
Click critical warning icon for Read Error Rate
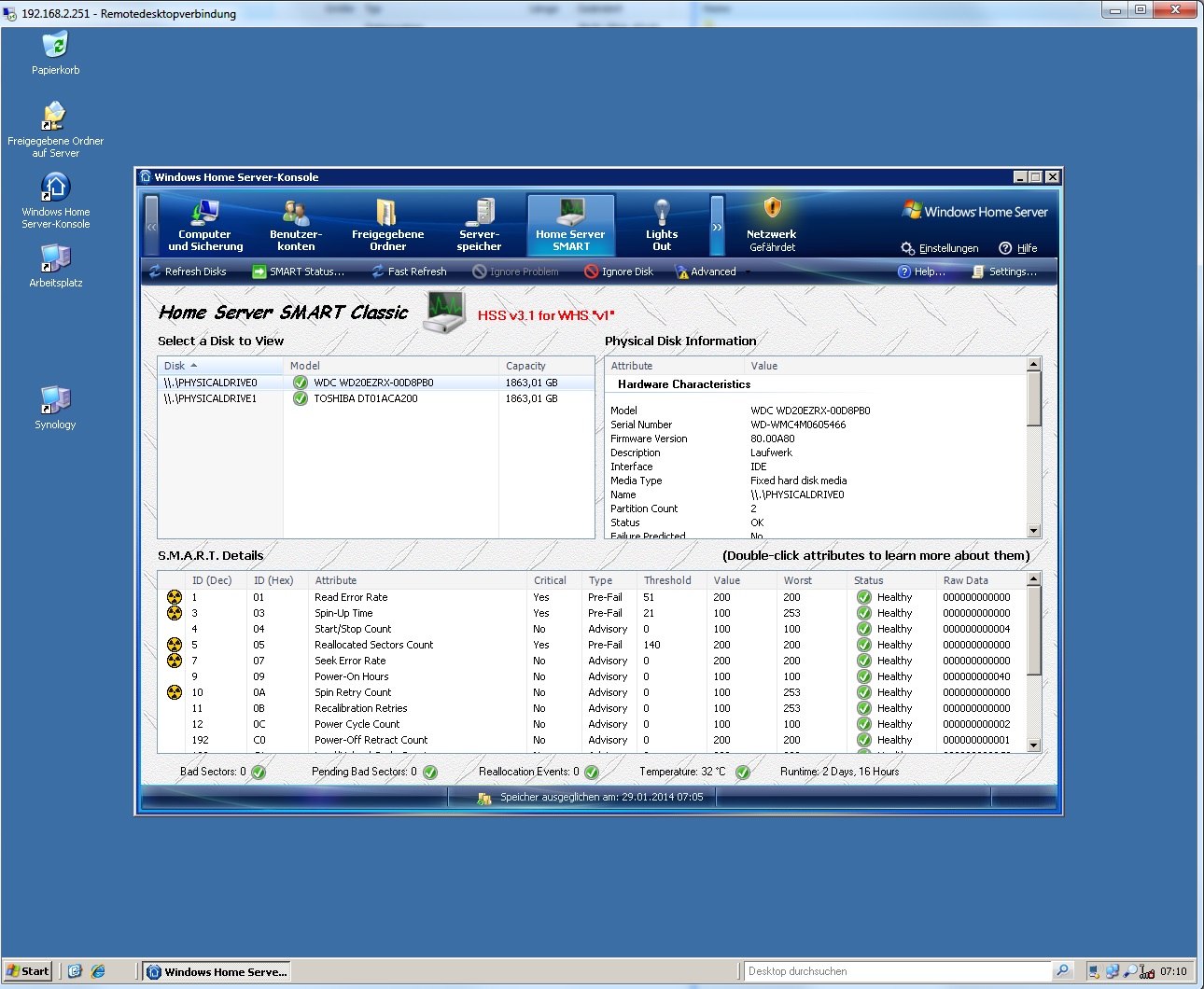coord(175,597)
